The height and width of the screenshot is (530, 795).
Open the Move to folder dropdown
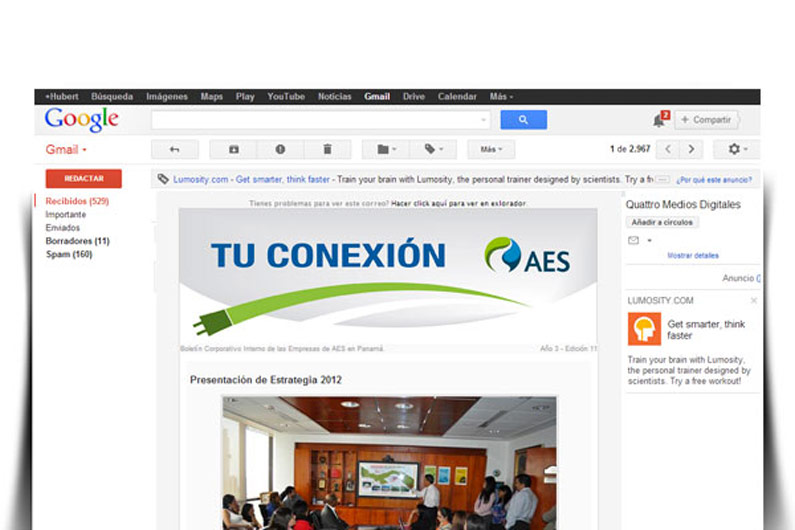click(x=386, y=149)
